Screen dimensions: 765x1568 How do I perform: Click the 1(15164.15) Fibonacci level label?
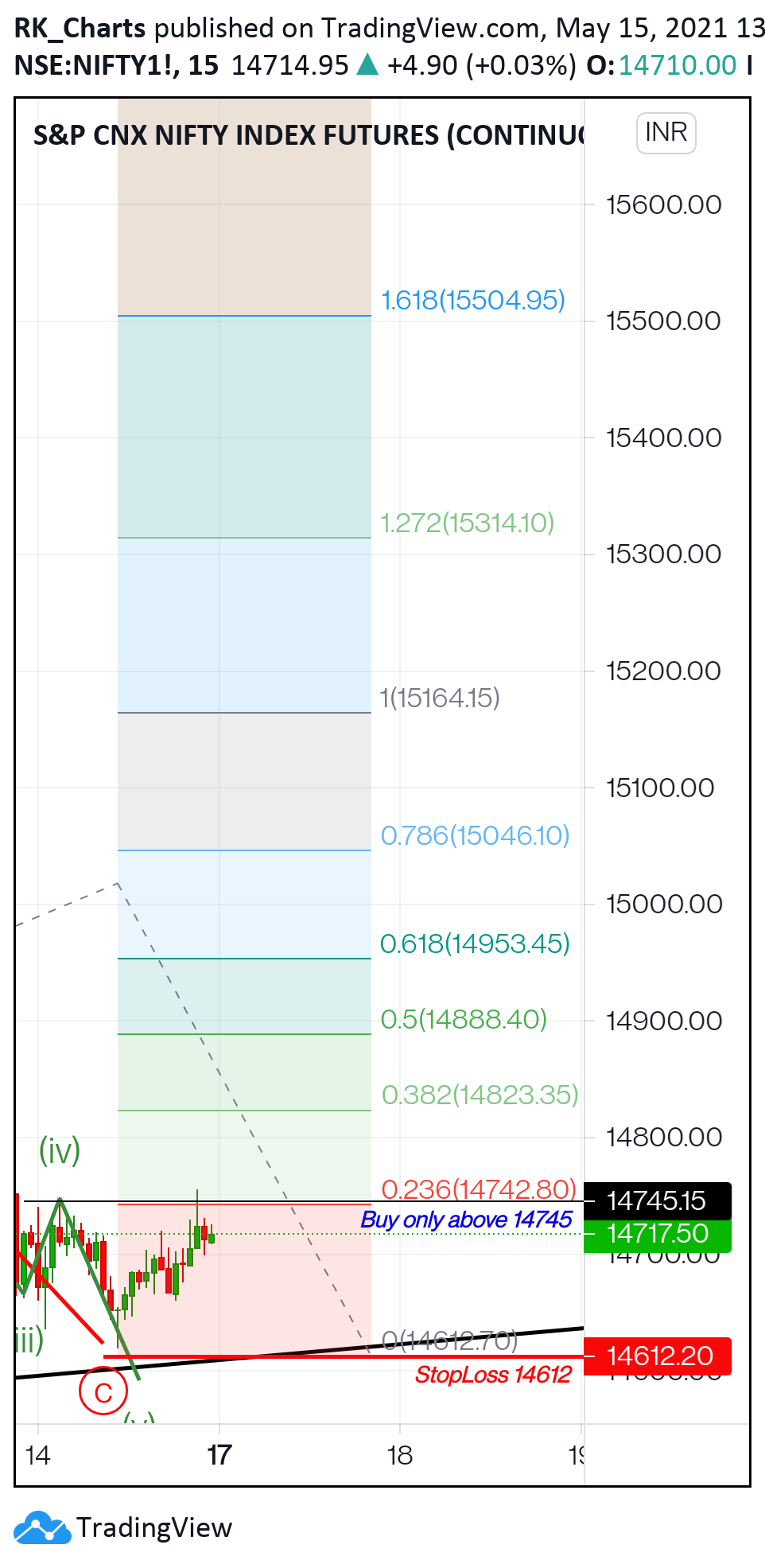pyautogui.click(x=440, y=698)
